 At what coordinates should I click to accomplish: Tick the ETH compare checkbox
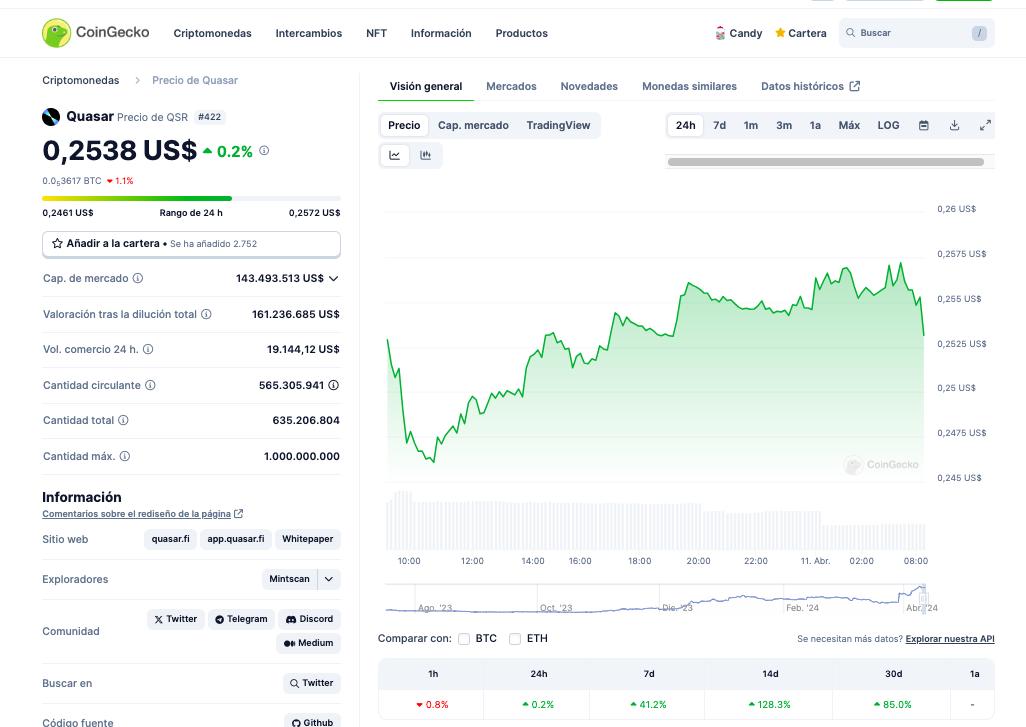coord(515,639)
